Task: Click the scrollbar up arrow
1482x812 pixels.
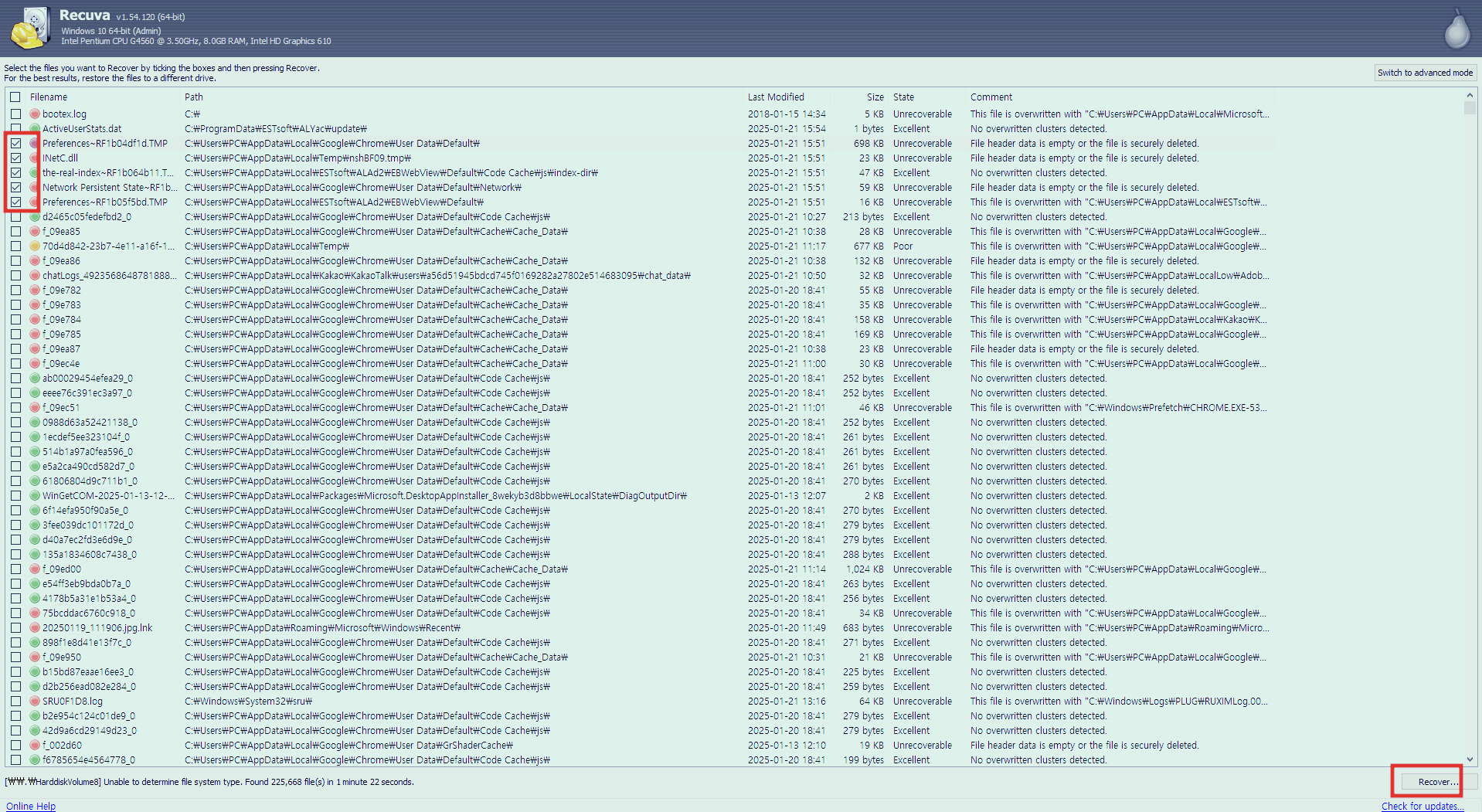Action: (x=1470, y=96)
